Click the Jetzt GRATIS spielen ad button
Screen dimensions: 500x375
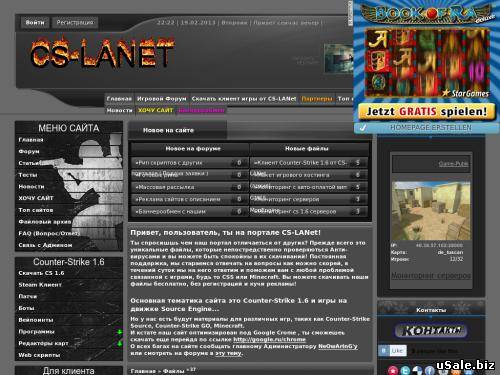pyautogui.click(x=427, y=112)
